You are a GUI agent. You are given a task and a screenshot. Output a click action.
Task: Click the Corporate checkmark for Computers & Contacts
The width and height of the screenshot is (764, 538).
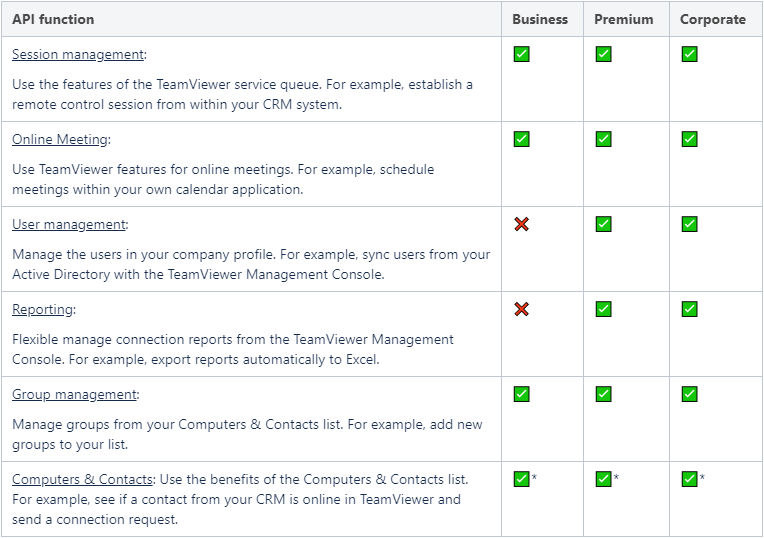coord(689,479)
